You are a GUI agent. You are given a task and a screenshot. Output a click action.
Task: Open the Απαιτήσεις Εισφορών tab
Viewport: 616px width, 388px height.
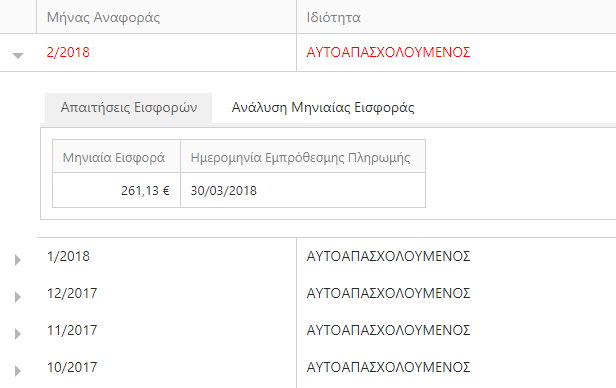pyautogui.click(x=128, y=108)
